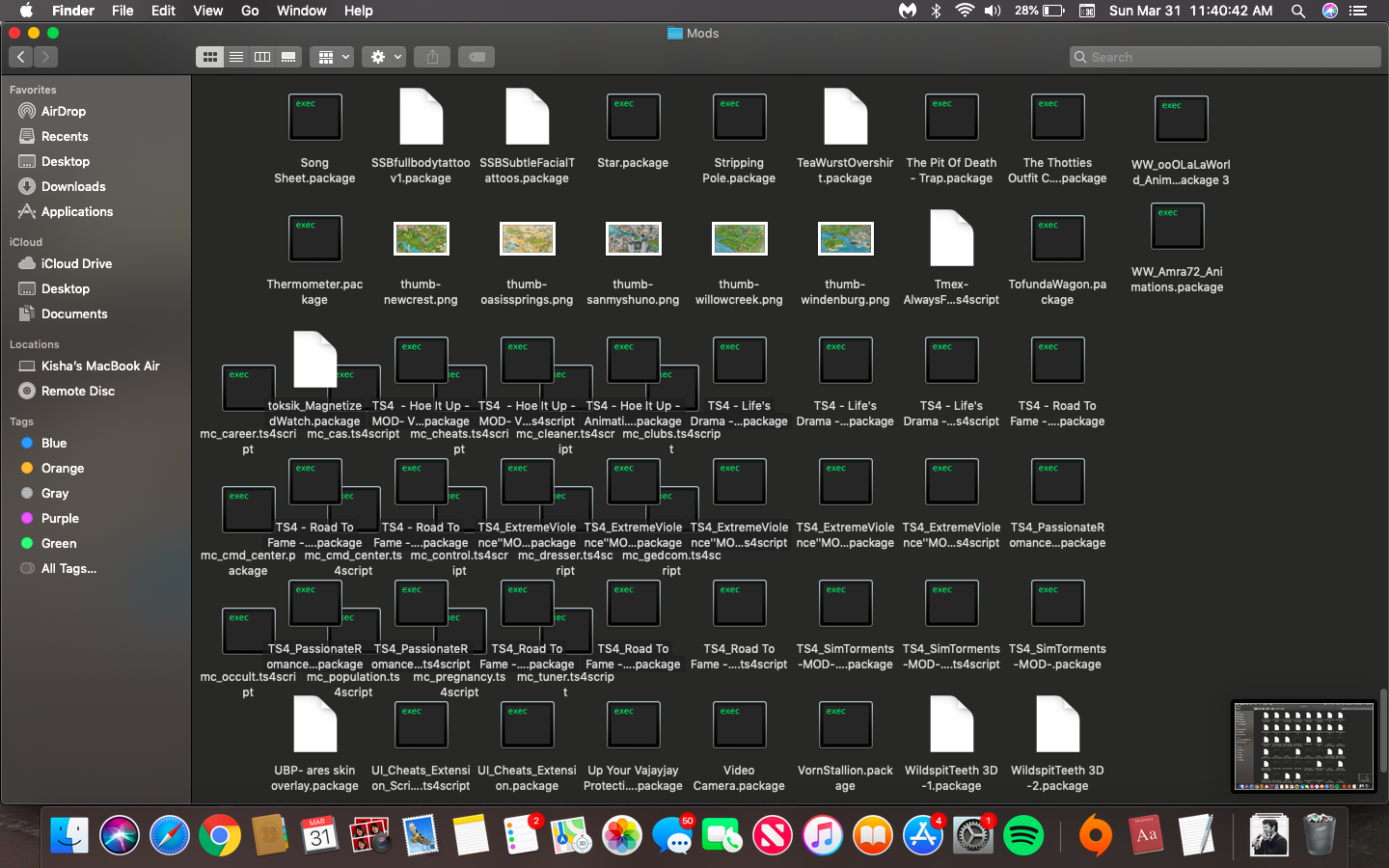Select Video Camera.package file

739,725
